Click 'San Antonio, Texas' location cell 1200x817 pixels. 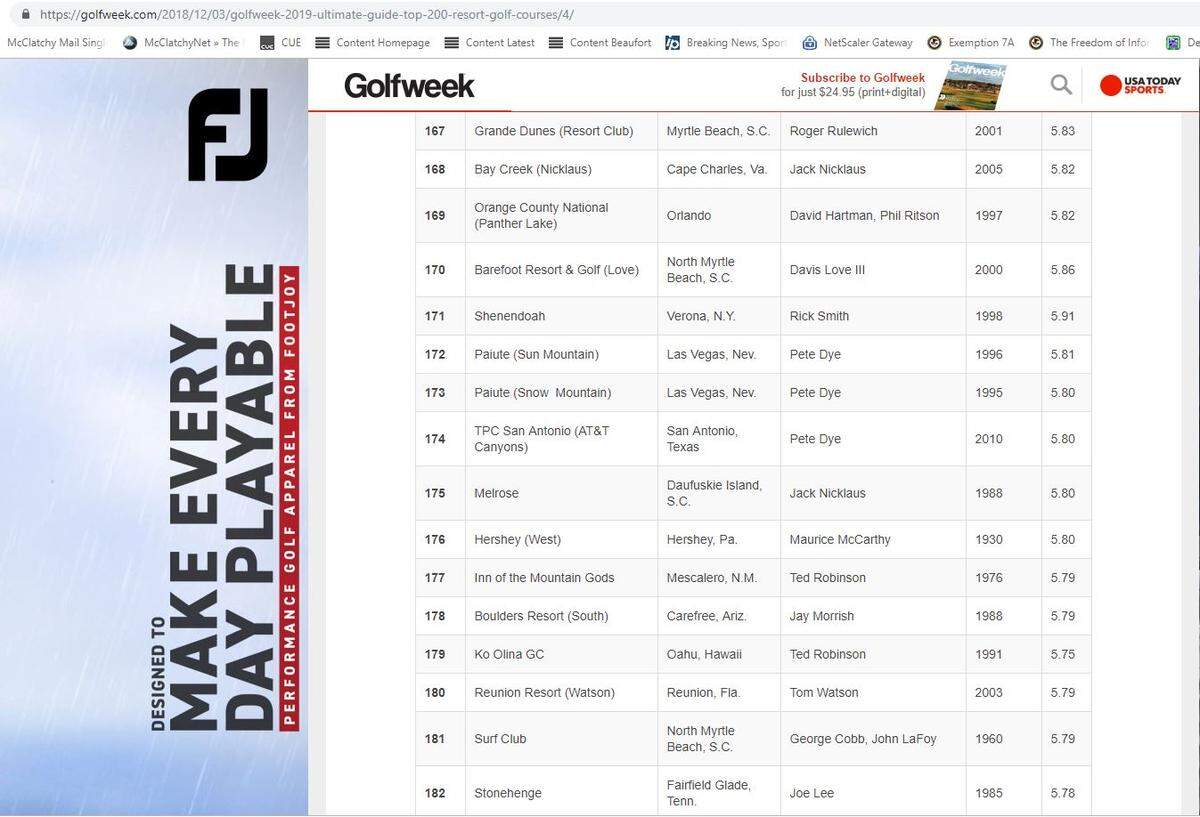(x=719, y=438)
